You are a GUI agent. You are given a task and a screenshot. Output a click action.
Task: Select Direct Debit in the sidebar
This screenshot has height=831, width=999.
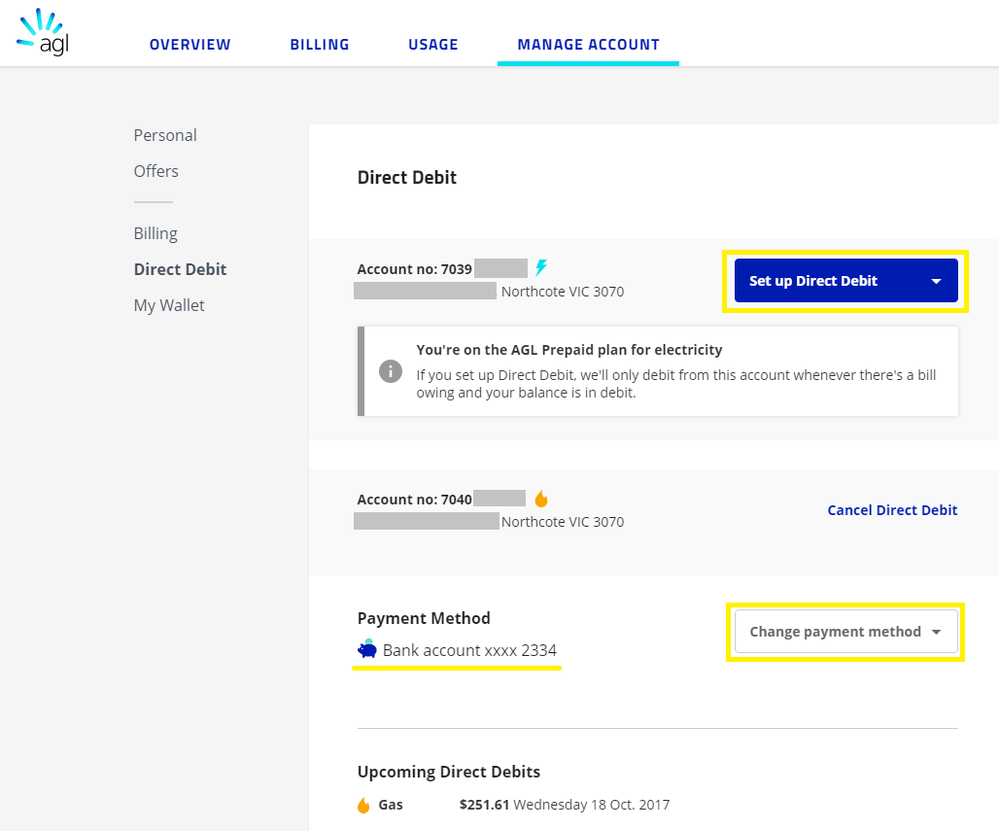coord(180,269)
